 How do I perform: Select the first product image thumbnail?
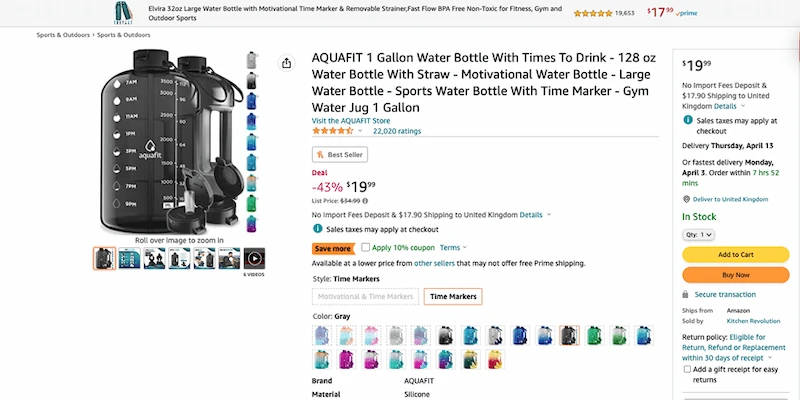click(x=105, y=257)
